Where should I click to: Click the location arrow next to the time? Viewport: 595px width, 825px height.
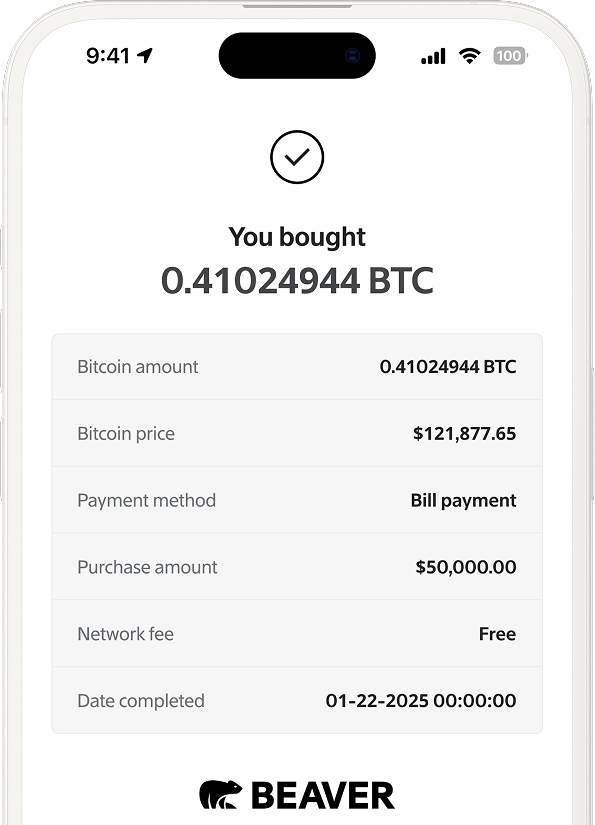pos(146,56)
